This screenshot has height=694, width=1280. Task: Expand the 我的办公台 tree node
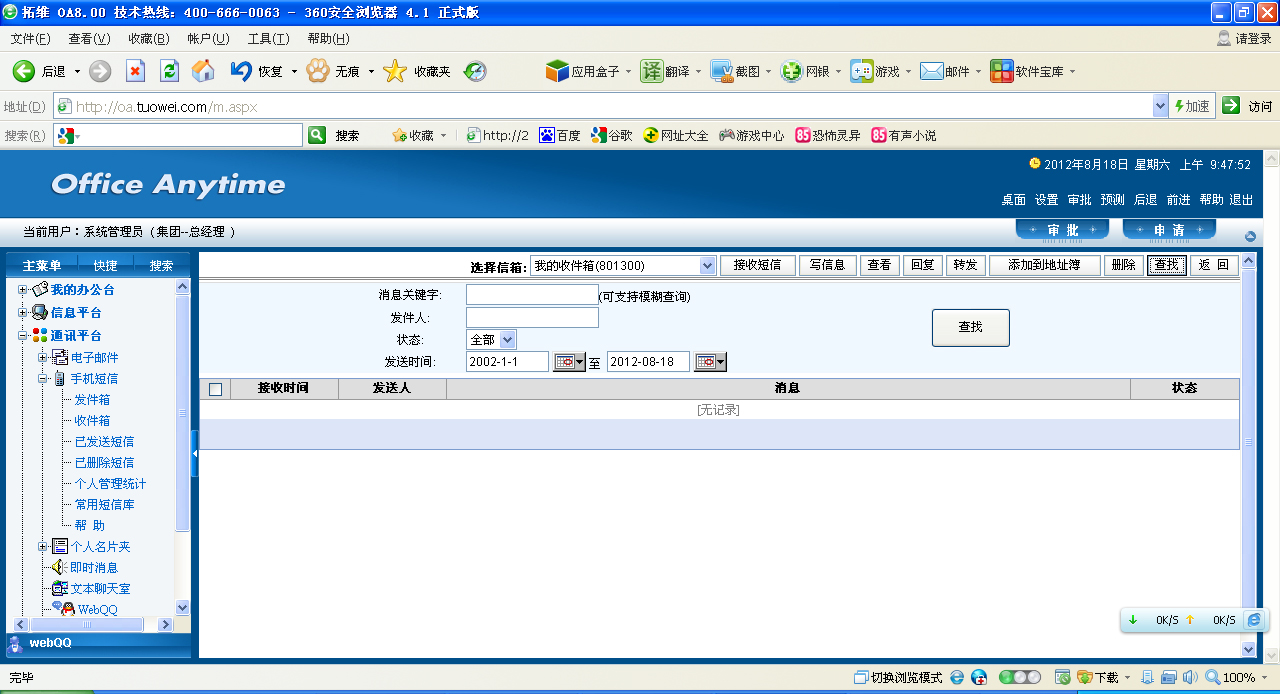coord(23,290)
